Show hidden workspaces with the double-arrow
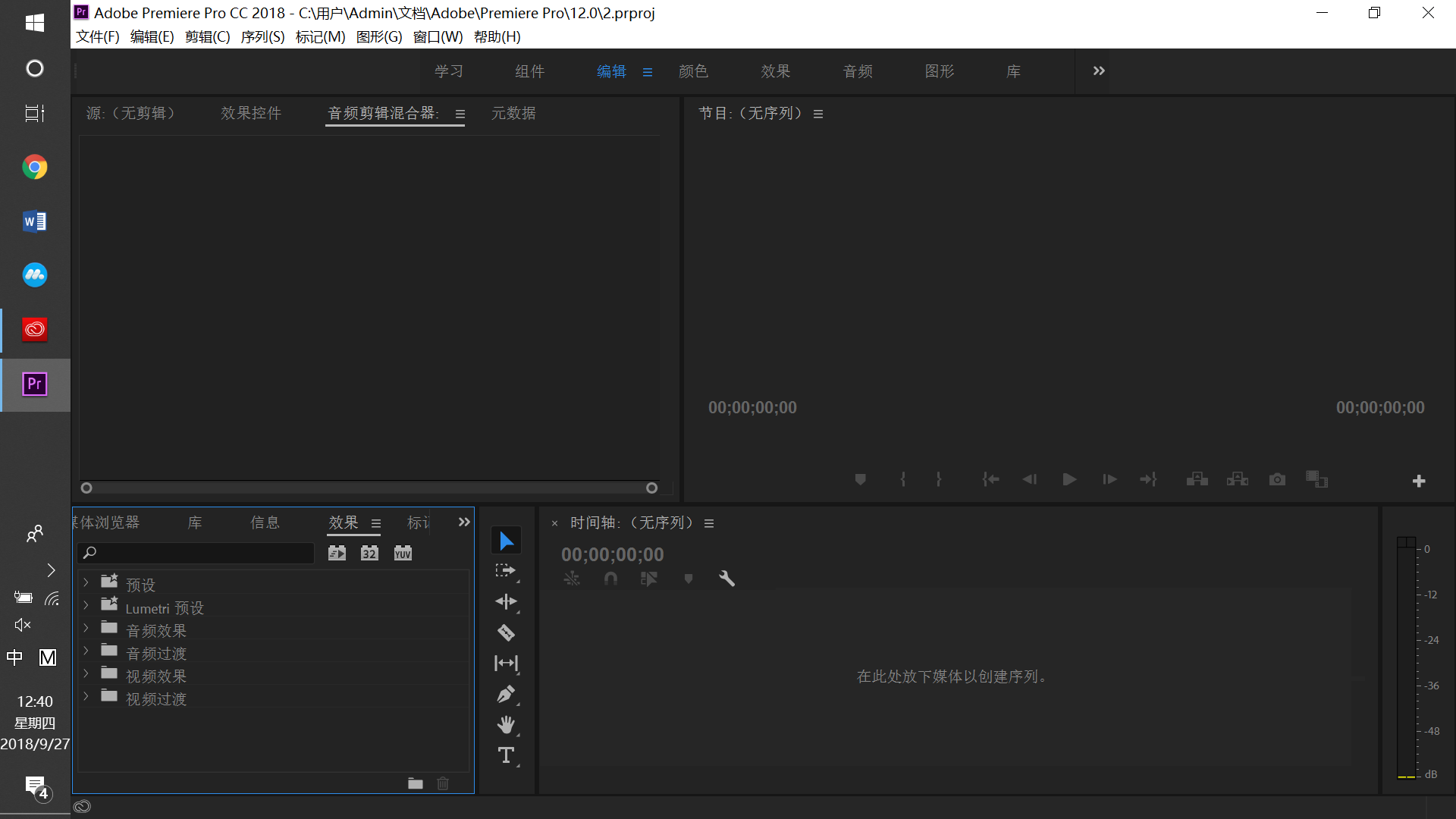Screen dimensions: 1456x819 tap(1099, 71)
